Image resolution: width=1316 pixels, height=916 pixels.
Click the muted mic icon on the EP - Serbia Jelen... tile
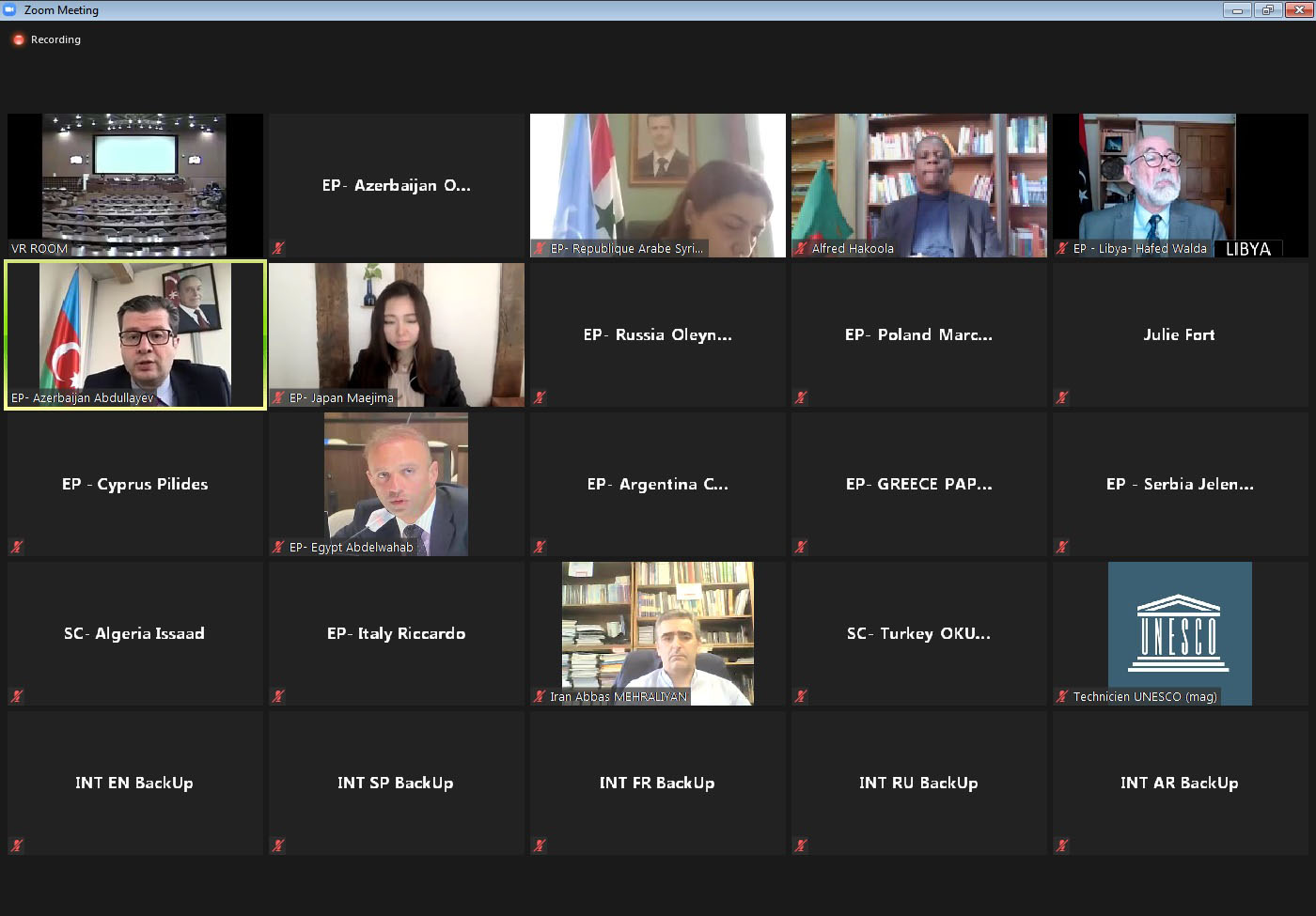click(x=1062, y=547)
